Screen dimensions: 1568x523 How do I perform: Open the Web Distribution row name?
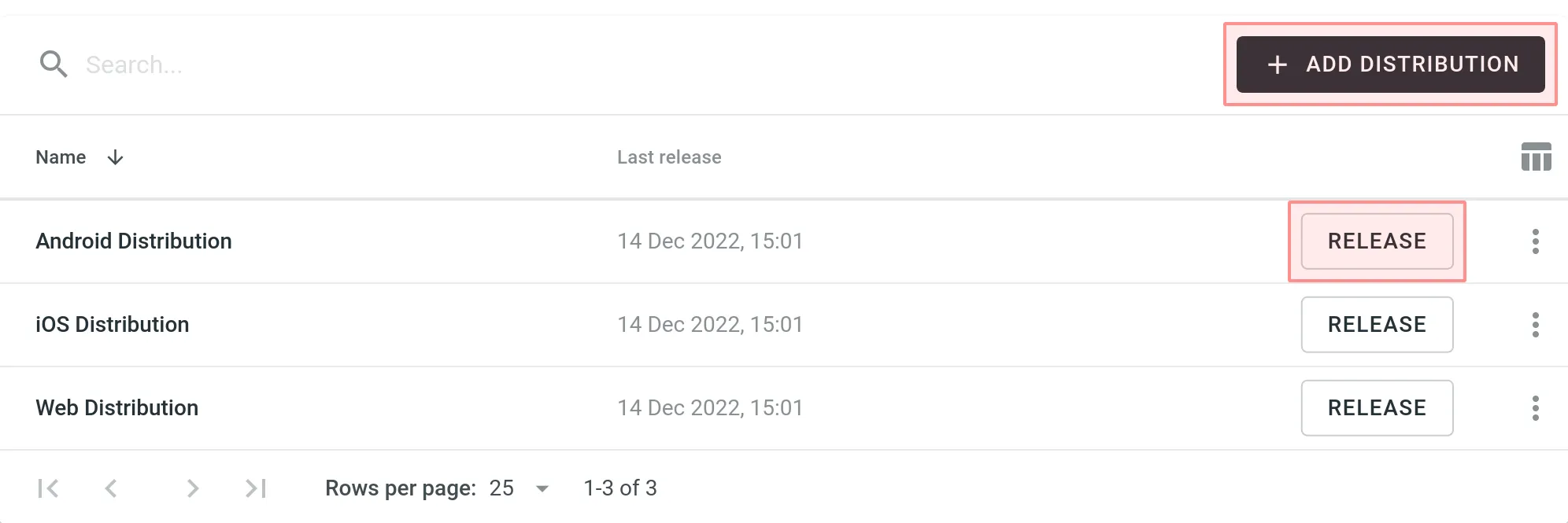click(117, 408)
